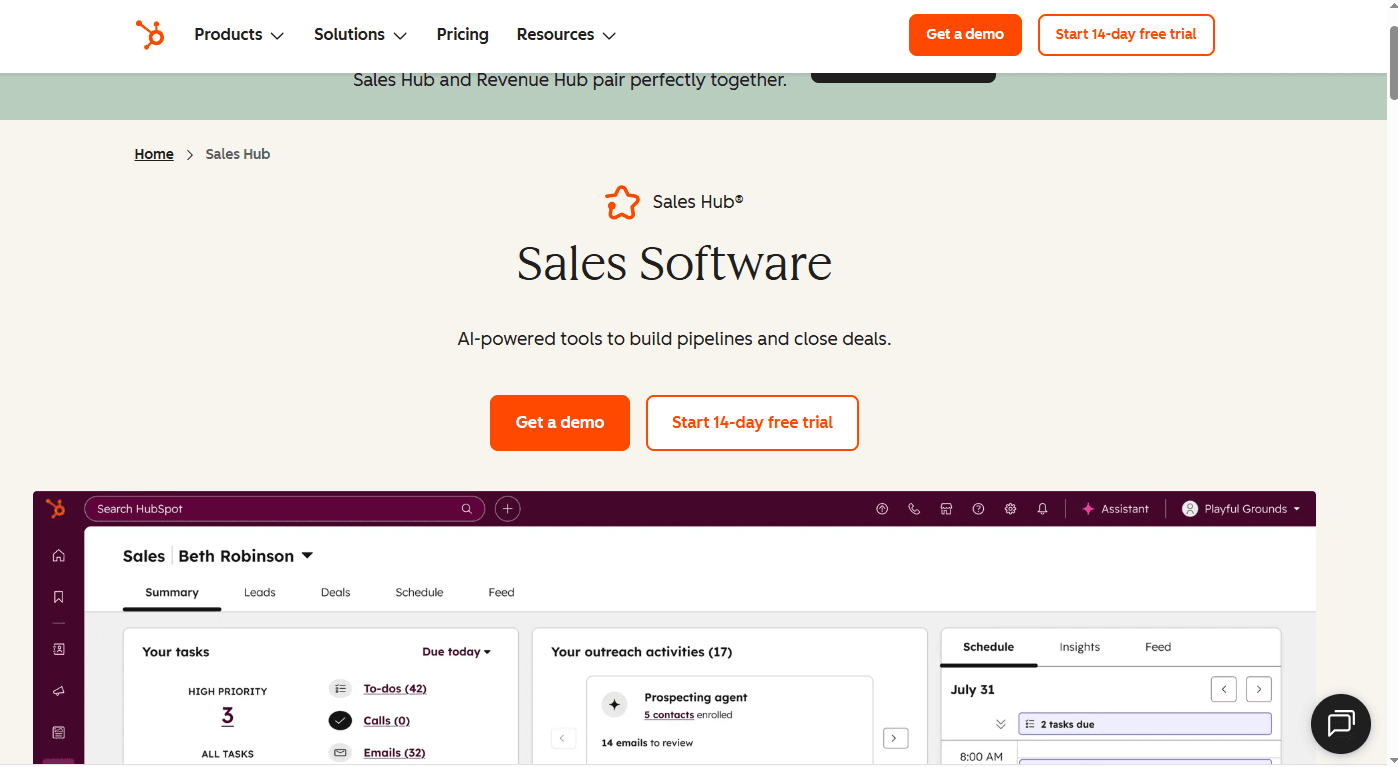The height and width of the screenshot is (767, 1398).
Task: Show previous outreach activity card
Action: pos(563,738)
